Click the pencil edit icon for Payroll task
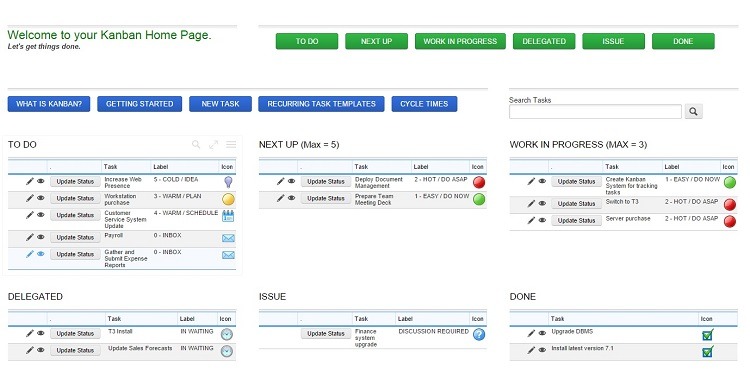This screenshot has height=379, width=750. click(x=30, y=237)
